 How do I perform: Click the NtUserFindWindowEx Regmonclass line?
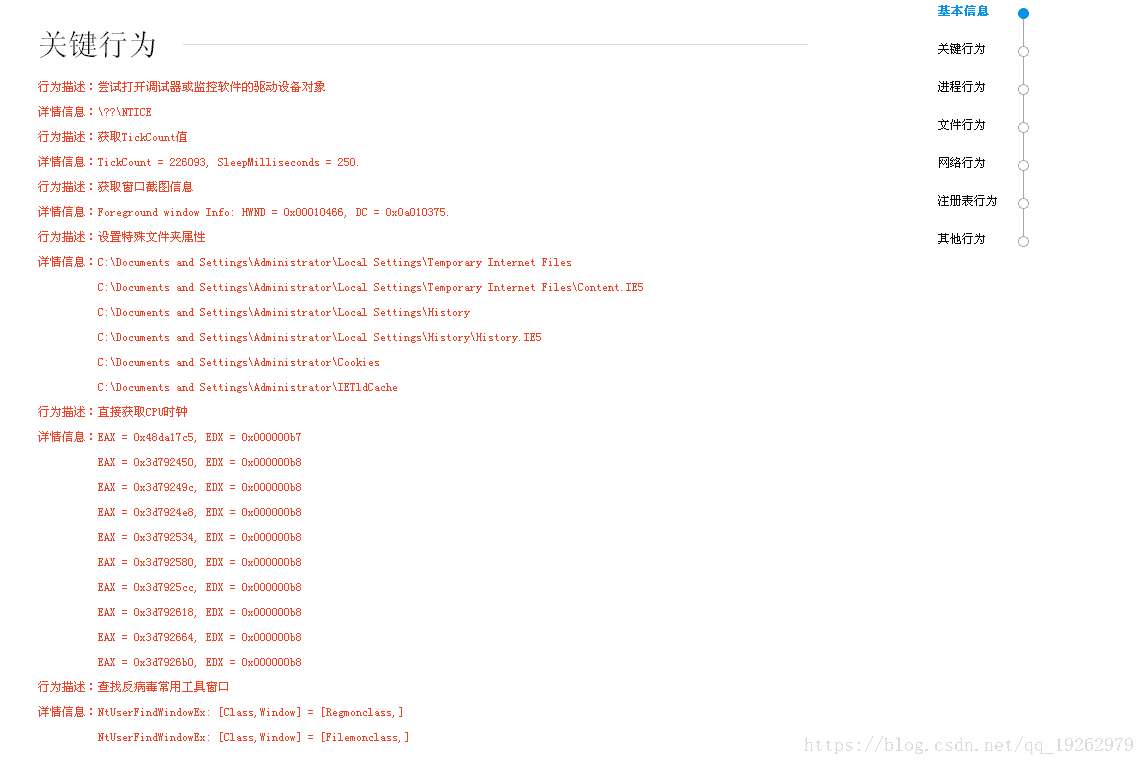[x=250, y=712]
